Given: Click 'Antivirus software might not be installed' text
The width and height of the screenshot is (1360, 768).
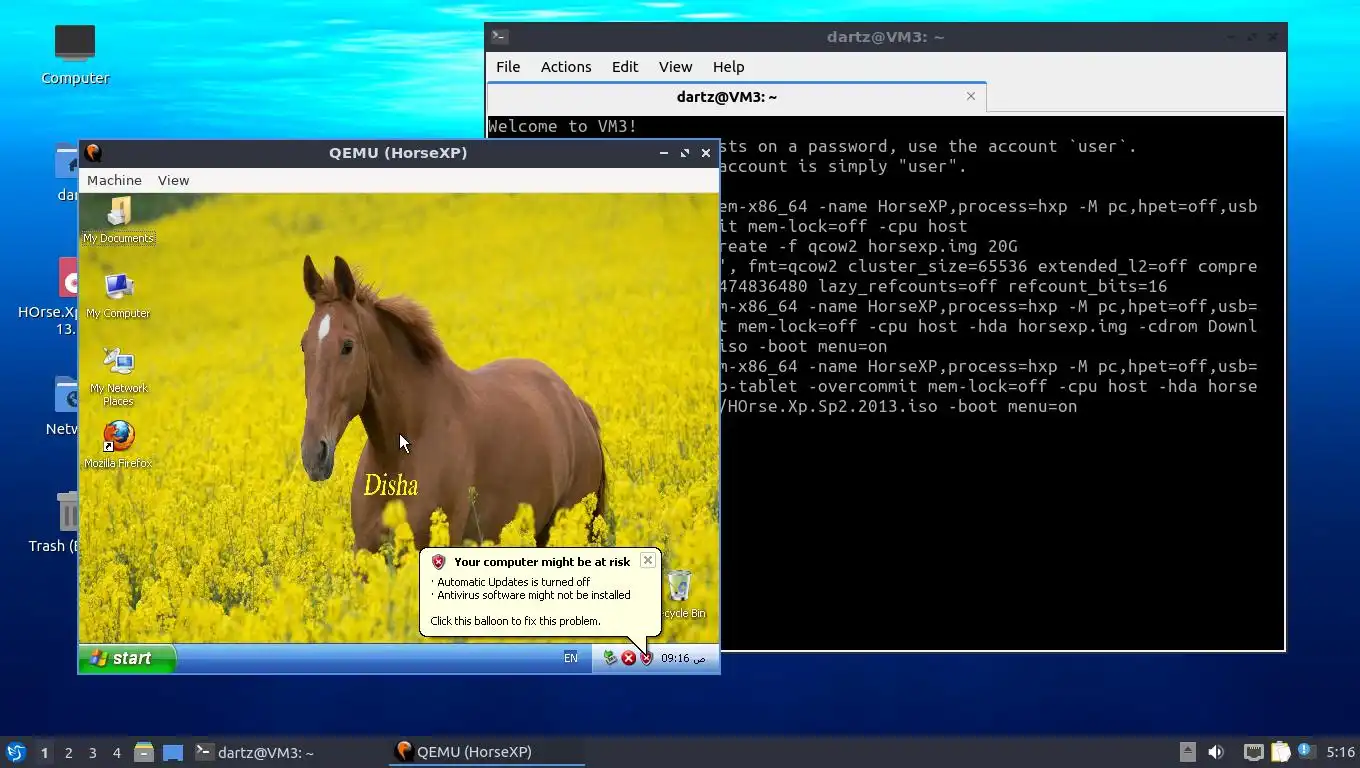Looking at the screenshot, I should [x=533, y=595].
